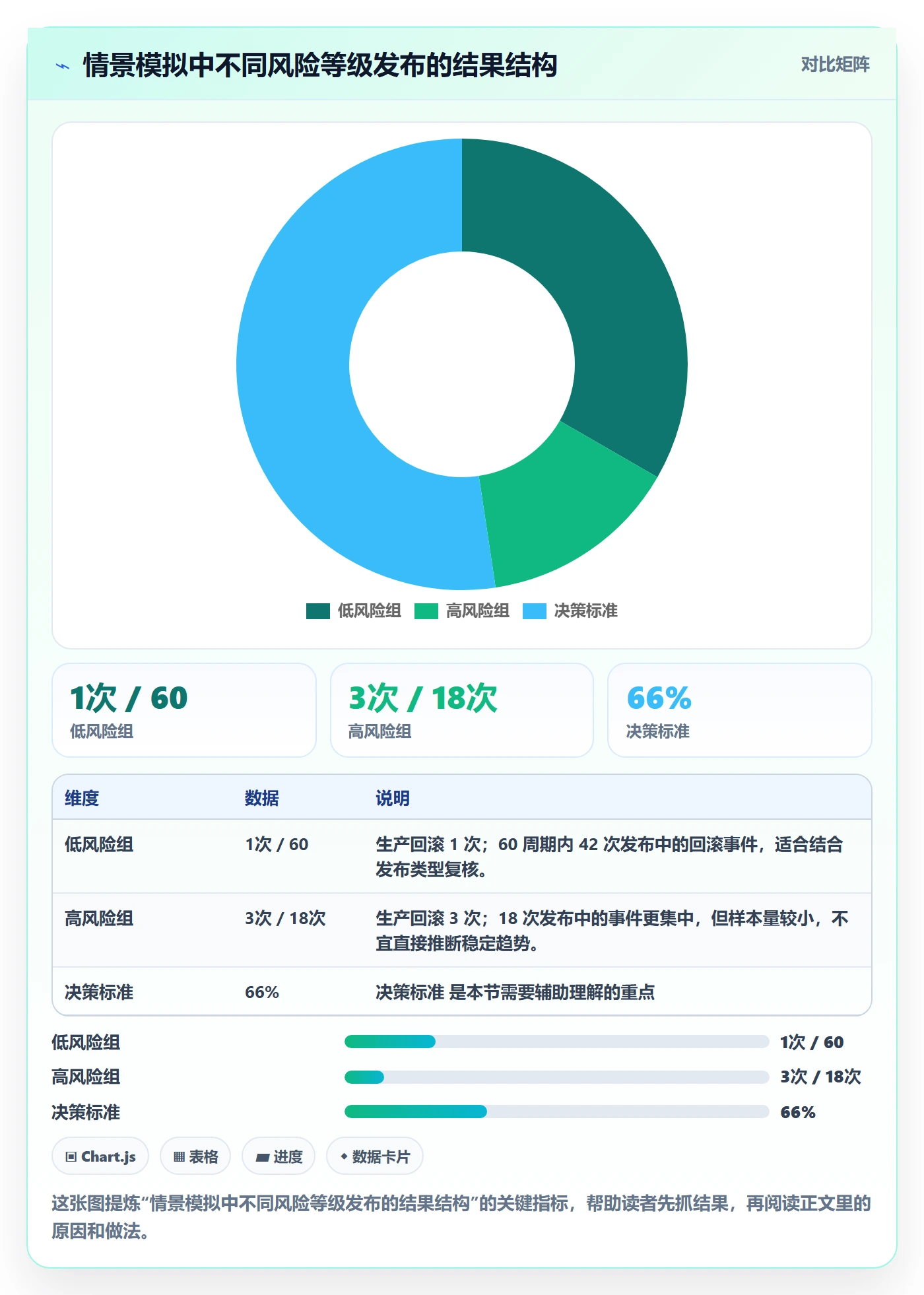This screenshot has height=1295, width=924.
Task: Click the caption paragraph starting 这张图提炼
Action: tap(461, 1217)
